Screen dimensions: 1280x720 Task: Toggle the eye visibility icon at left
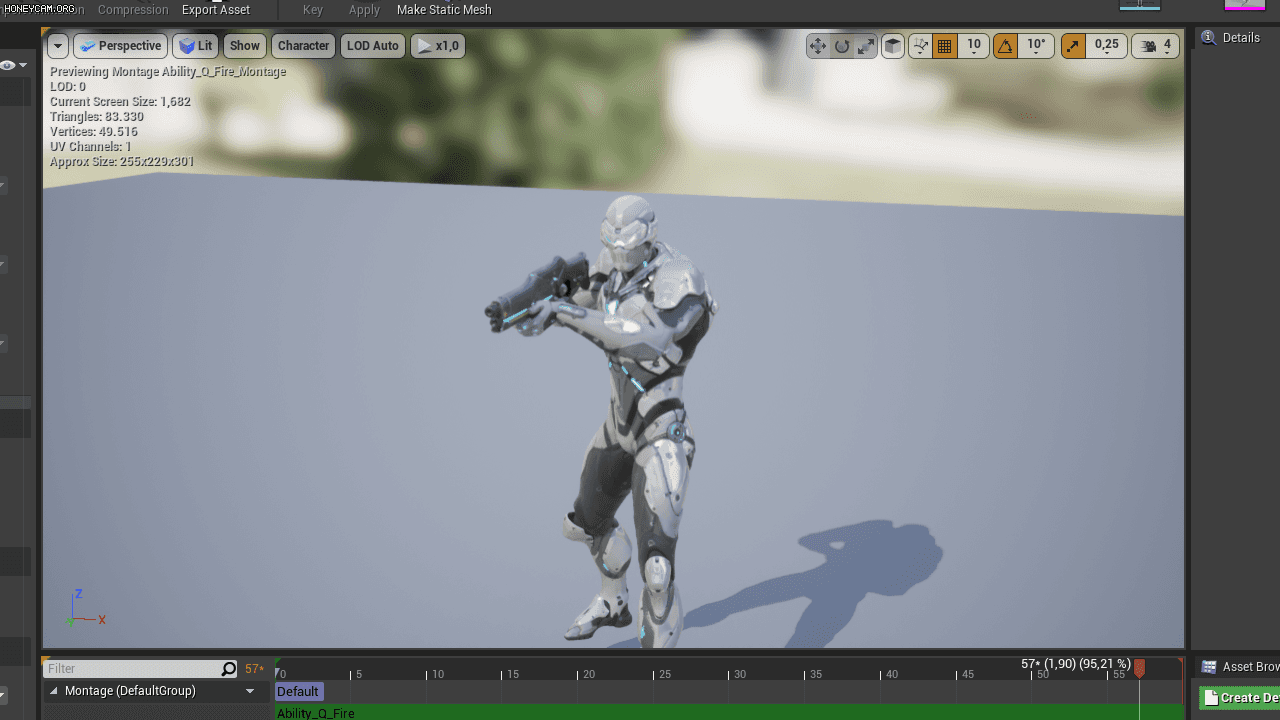(x=8, y=66)
